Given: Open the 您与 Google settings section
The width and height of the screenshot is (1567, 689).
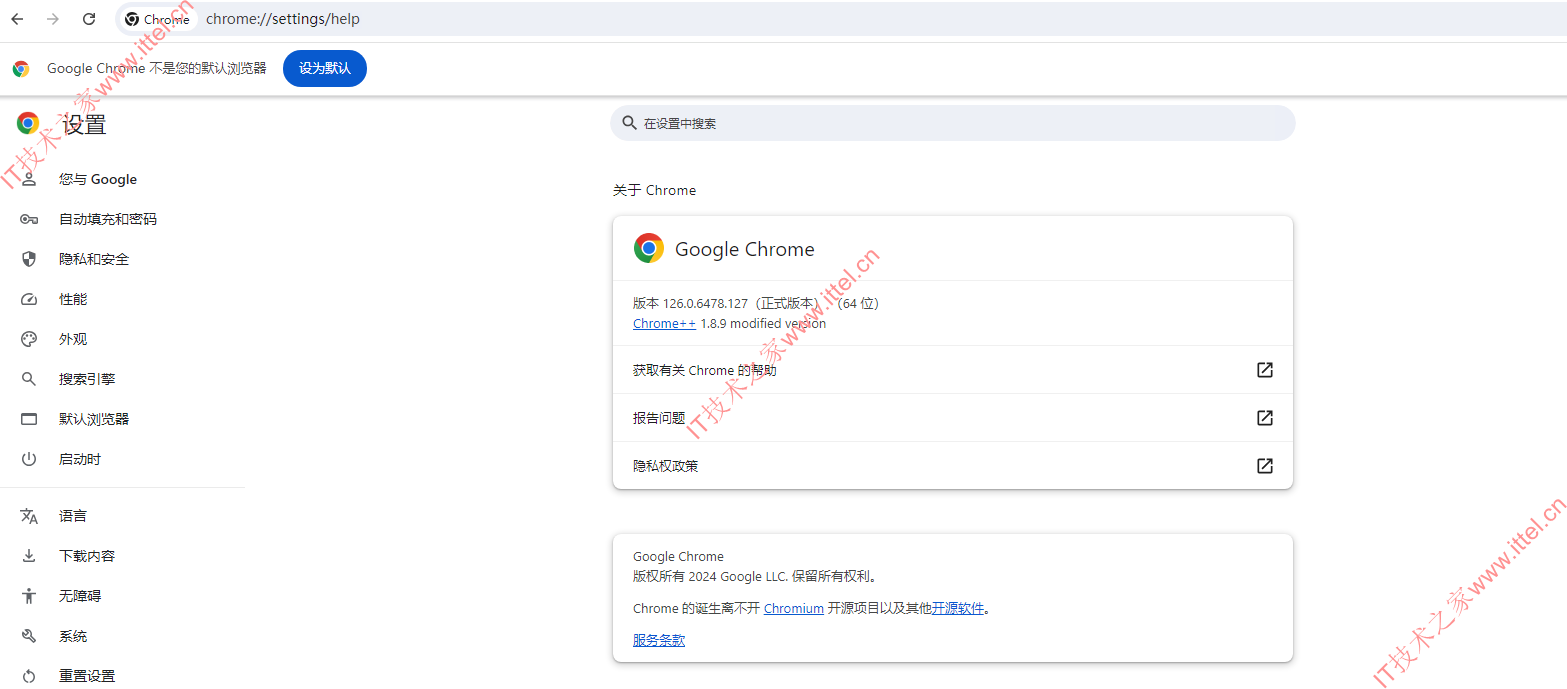Looking at the screenshot, I should click(x=97, y=179).
